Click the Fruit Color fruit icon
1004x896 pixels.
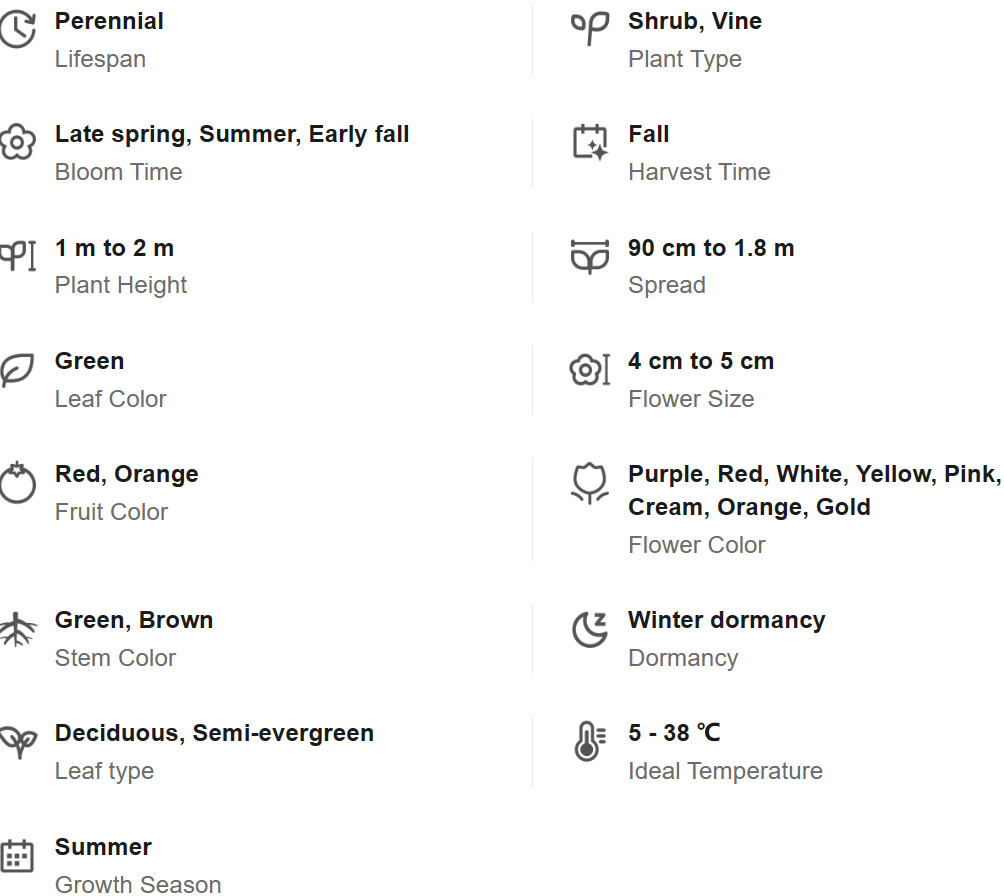(17, 483)
